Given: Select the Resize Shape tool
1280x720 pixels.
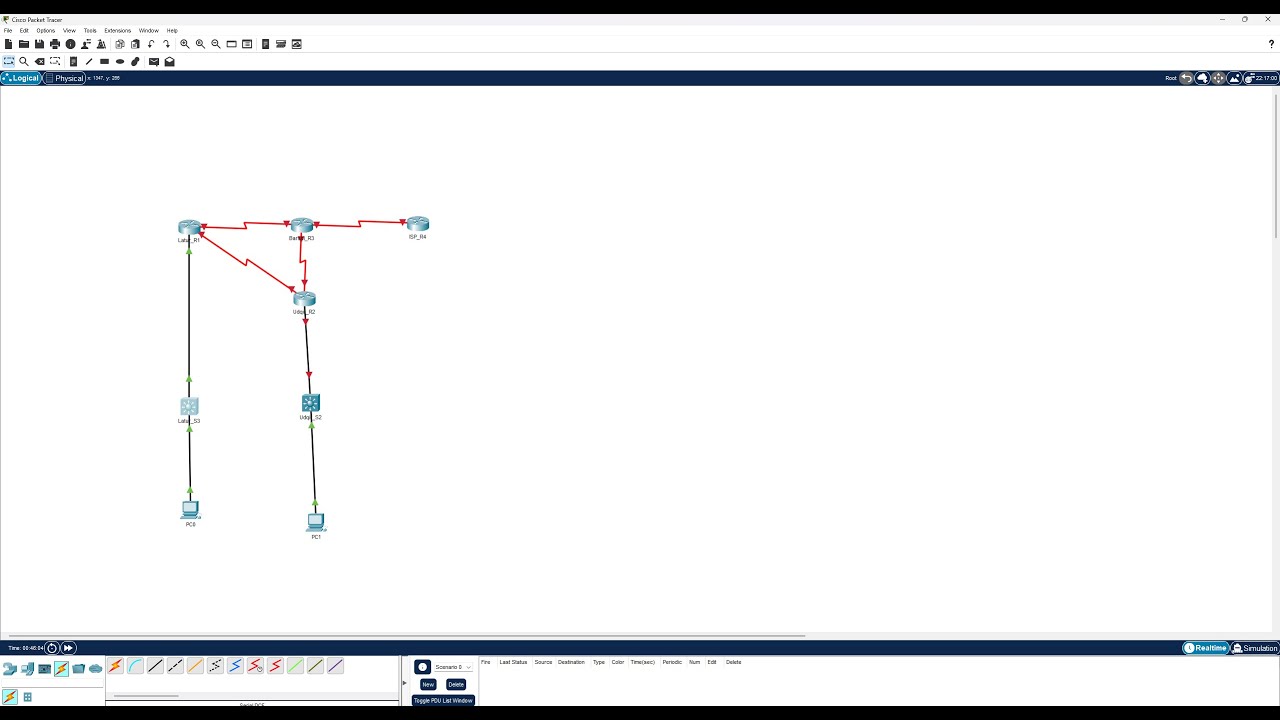Looking at the screenshot, I should coord(55,61).
